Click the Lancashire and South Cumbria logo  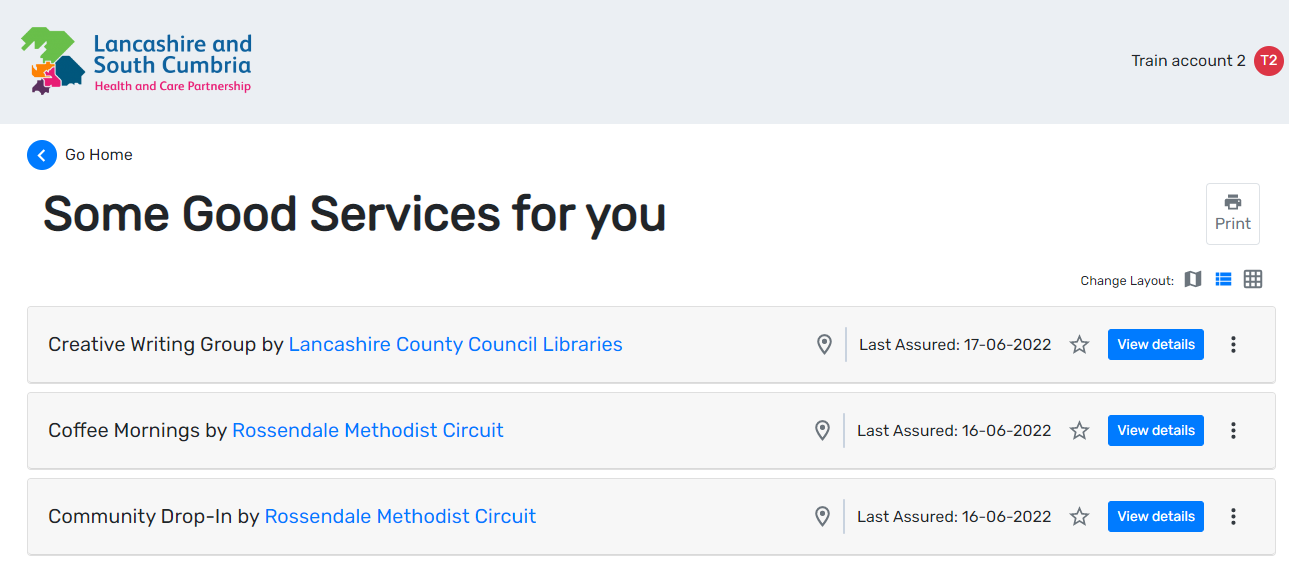(136, 61)
